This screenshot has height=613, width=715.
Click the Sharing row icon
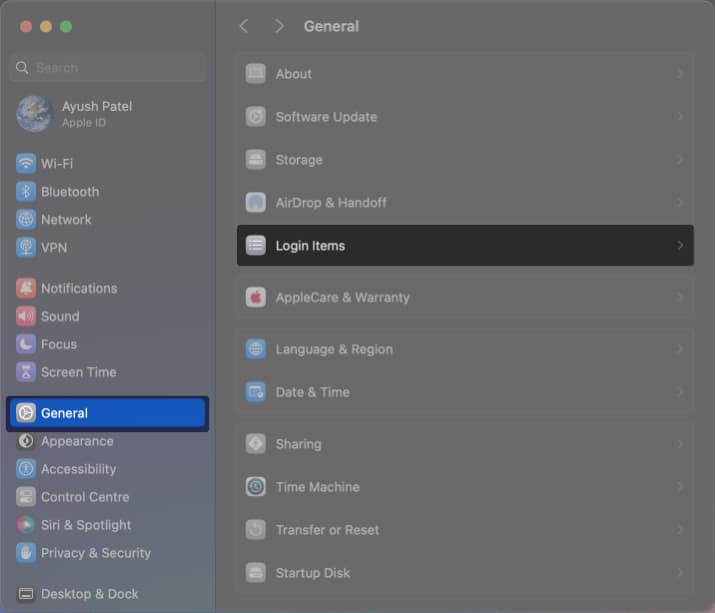click(256, 443)
